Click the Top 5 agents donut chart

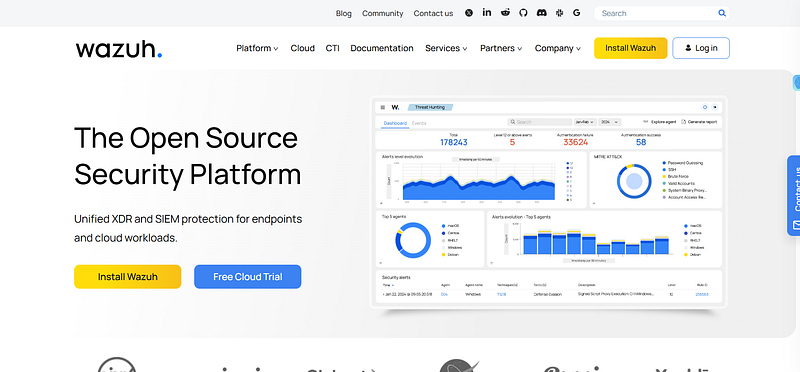(413, 240)
